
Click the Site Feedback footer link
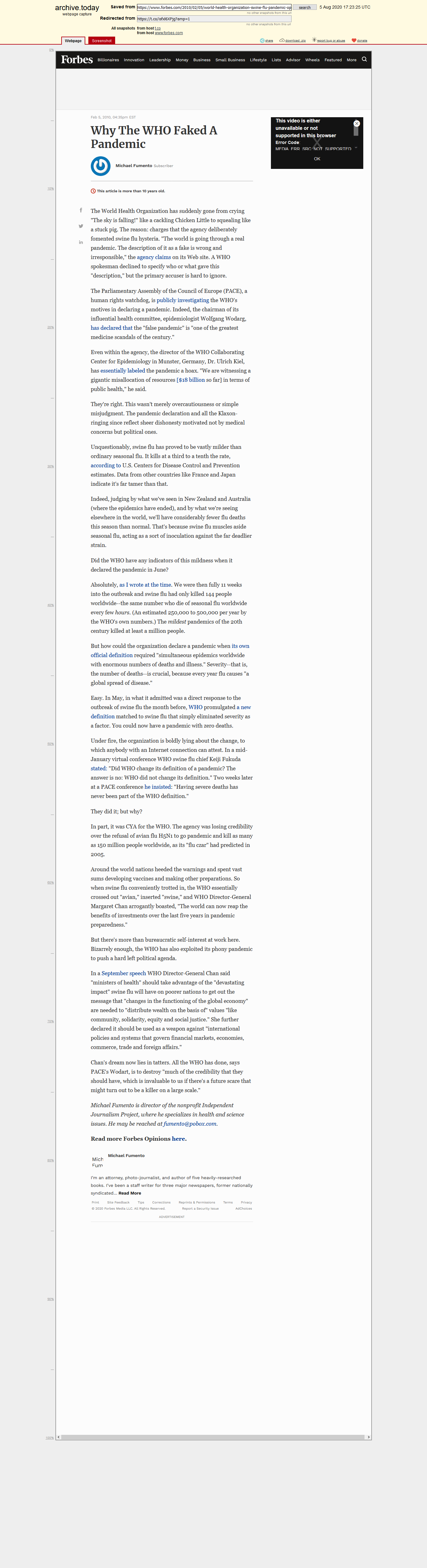pyautogui.click(x=118, y=1202)
